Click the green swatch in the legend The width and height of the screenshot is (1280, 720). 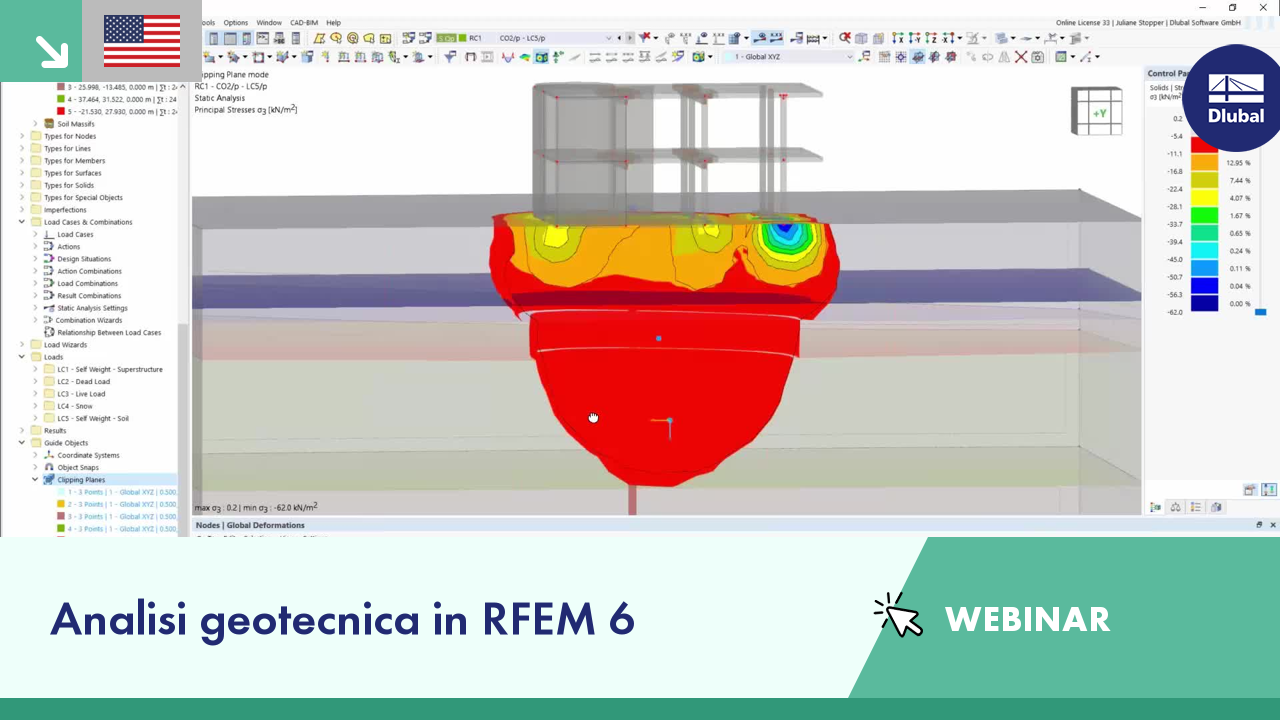point(1204,215)
